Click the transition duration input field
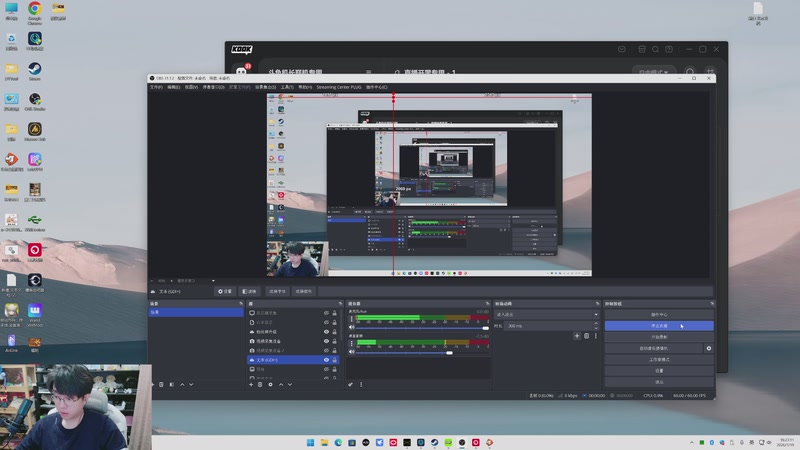Viewport: 800px width, 450px height. coord(548,326)
